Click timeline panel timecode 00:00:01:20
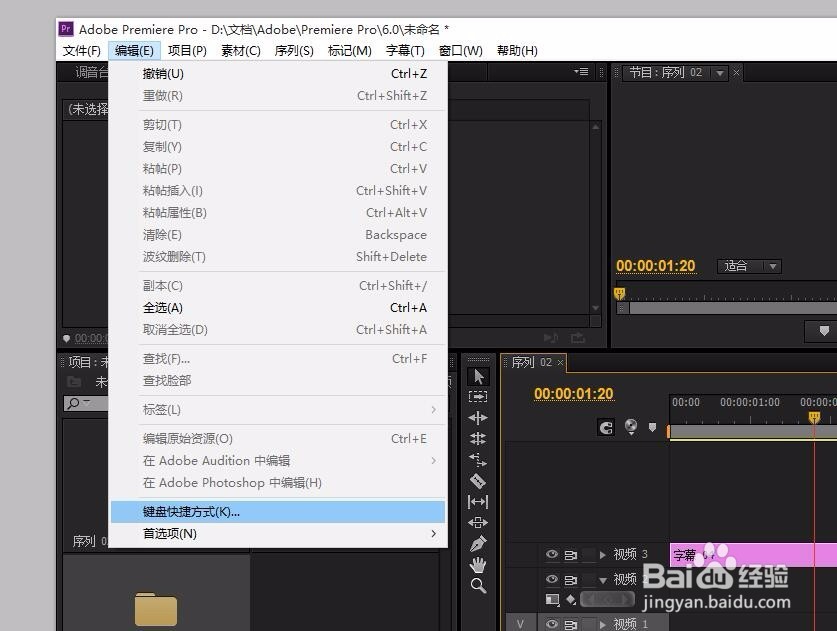 pyautogui.click(x=574, y=393)
